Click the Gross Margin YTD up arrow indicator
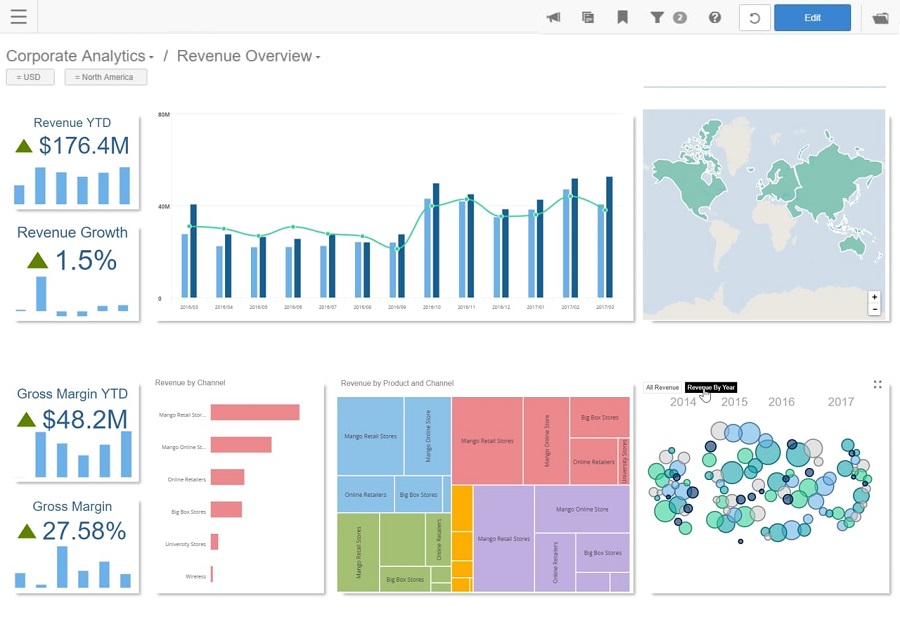Viewport: 900px width, 636px height. pyautogui.click(x=26, y=420)
